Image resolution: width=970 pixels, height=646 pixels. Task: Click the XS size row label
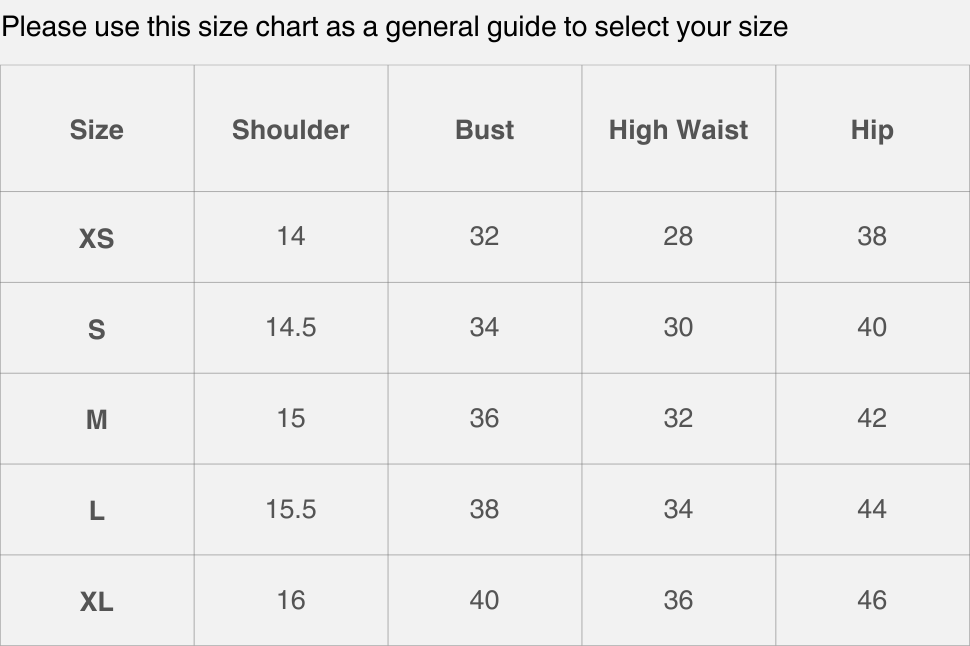click(x=97, y=238)
